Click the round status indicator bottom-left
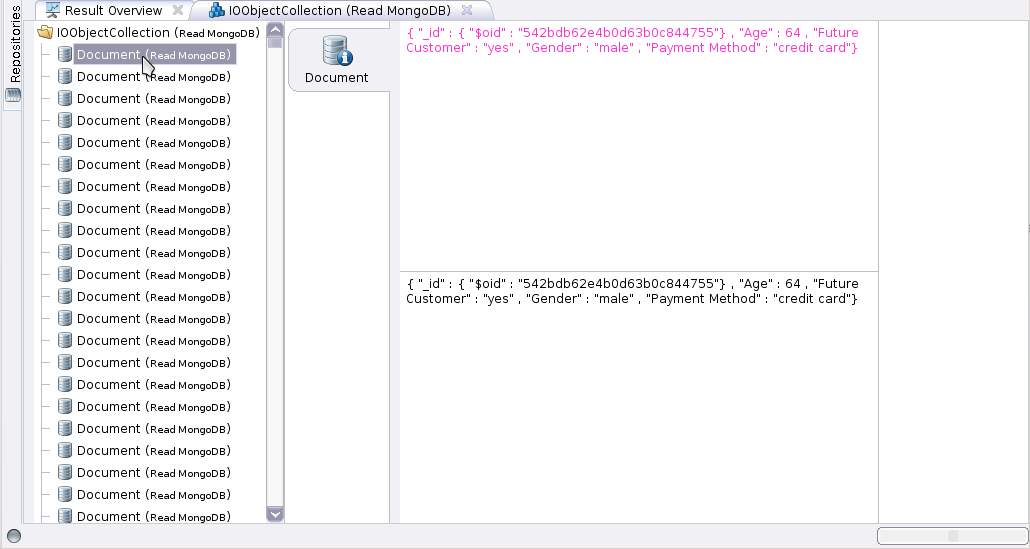Image resolution: width=1030 pixels, height=549 pixels. (x=14, y=536)
